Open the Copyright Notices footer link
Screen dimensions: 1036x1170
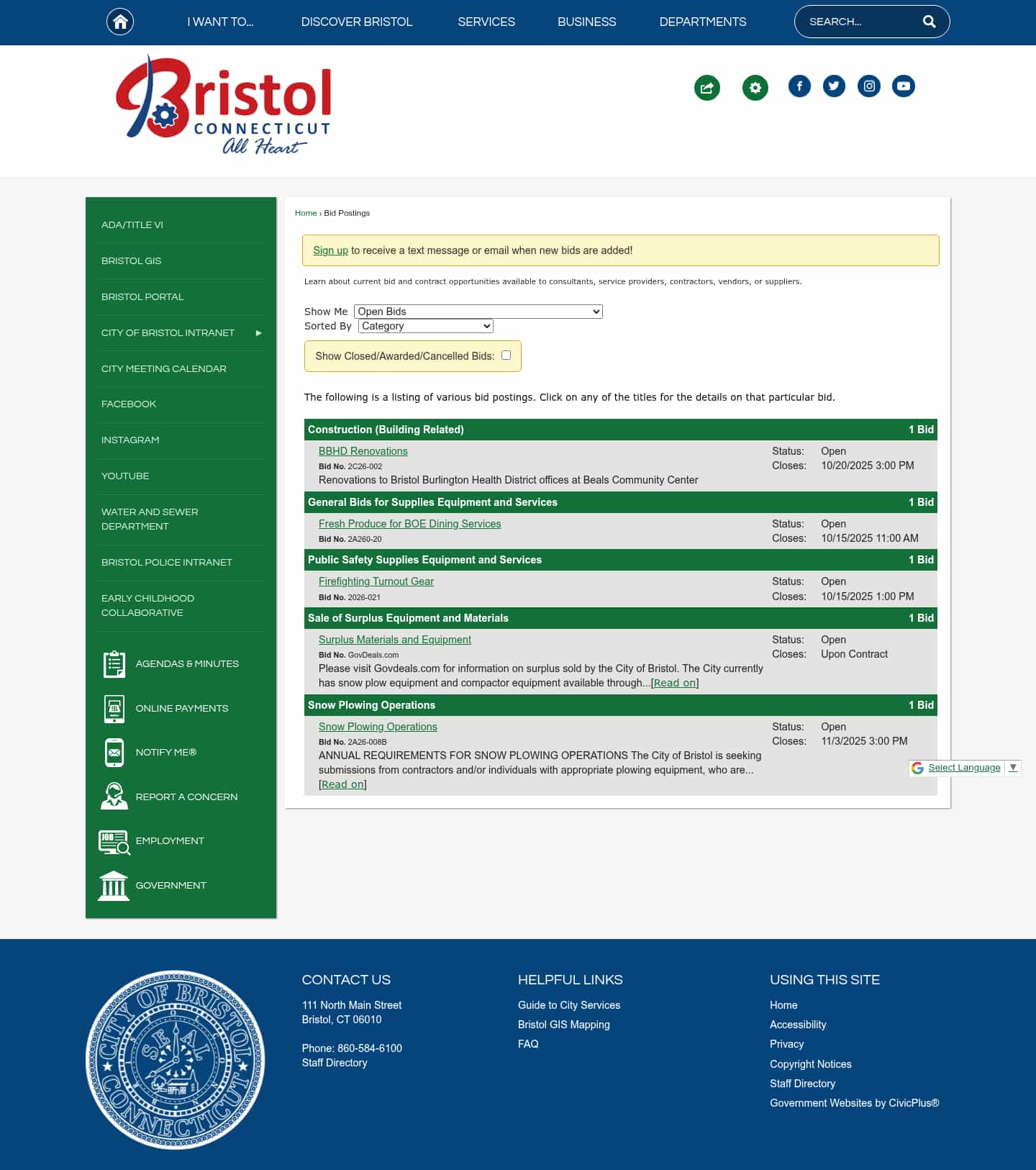811,1064
